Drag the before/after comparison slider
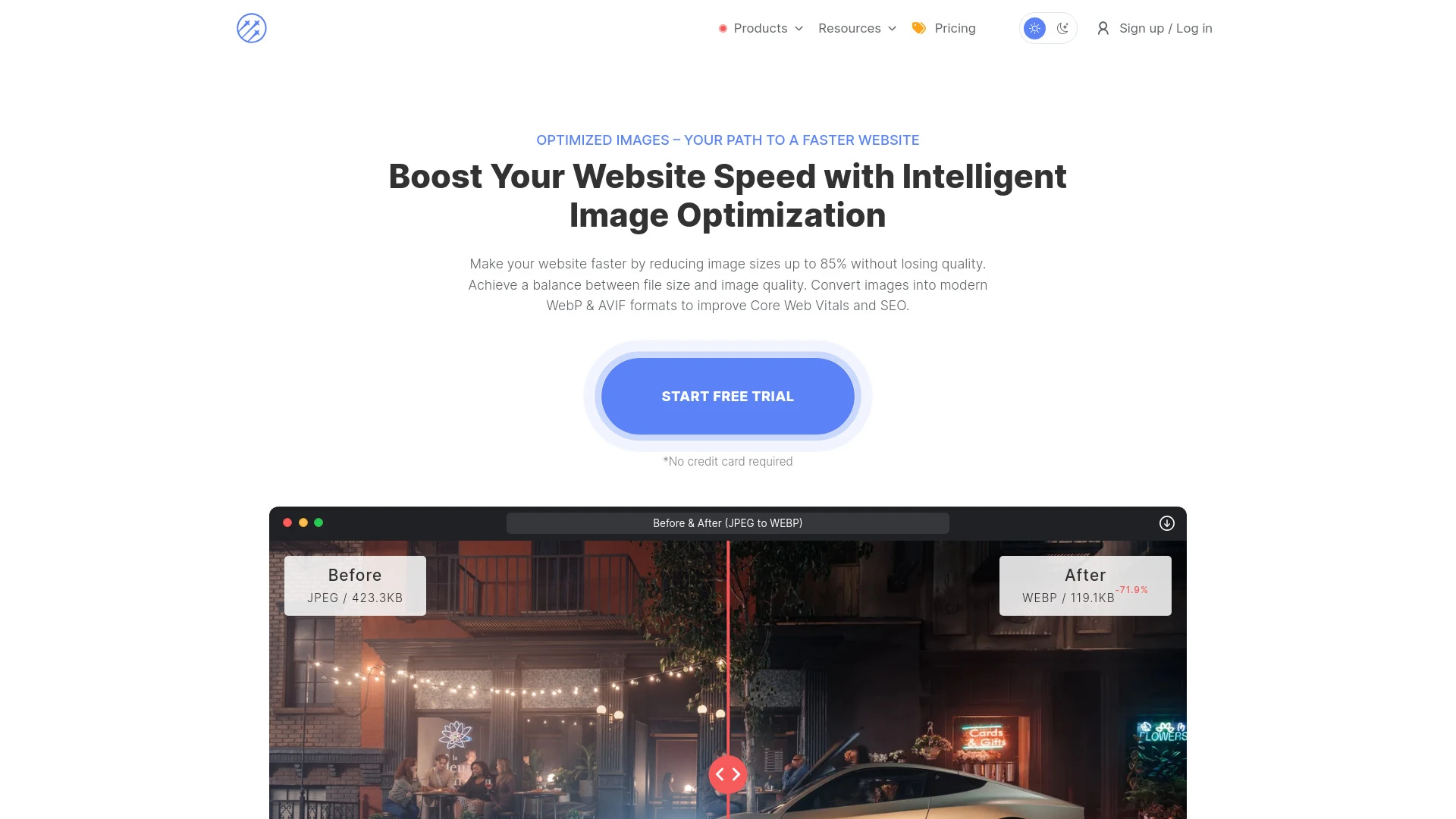The image size is (1456, 819). pos(727,774)
